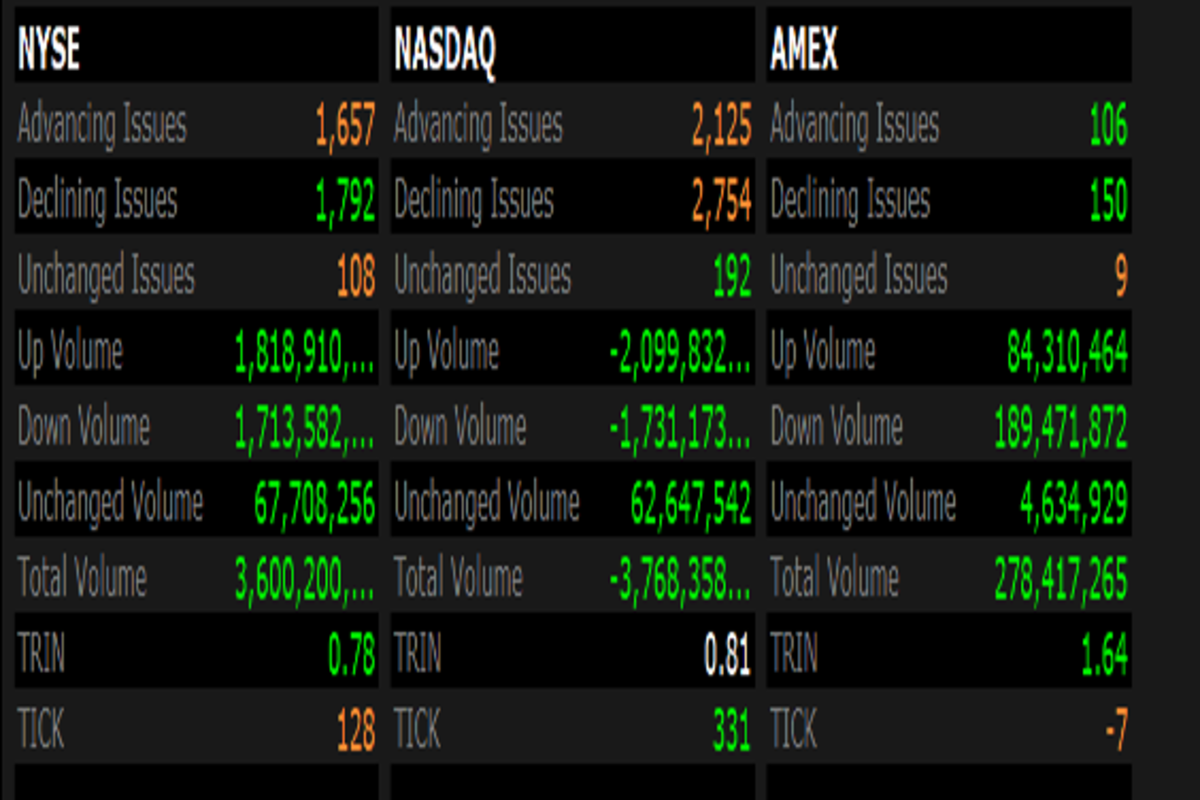Select AMEX Unchanged Issues value 9
This screenshot has height=800, width=1200.
[x=1121, y=277]
